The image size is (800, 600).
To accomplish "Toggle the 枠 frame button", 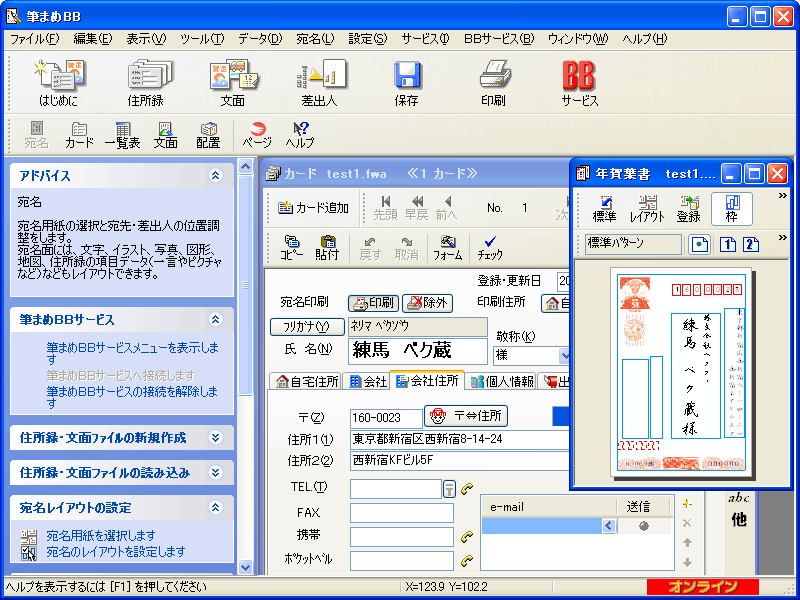I will pos(732,209).
